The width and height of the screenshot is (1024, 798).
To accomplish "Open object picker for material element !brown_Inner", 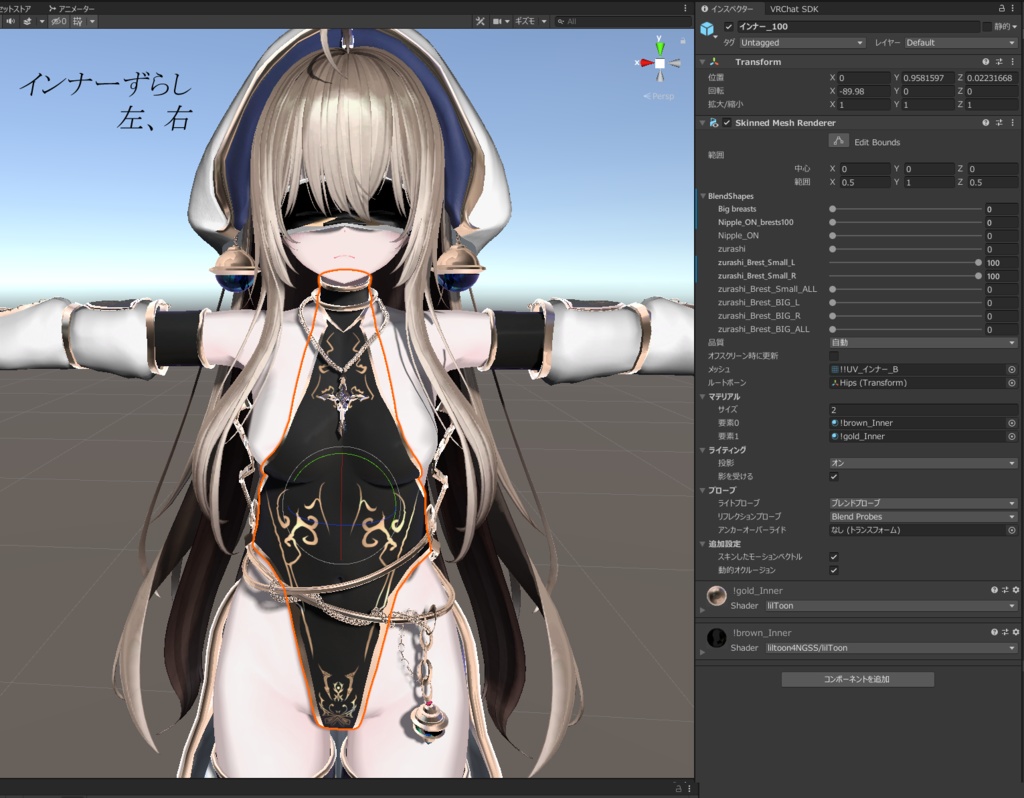I will click(1012, 423).
